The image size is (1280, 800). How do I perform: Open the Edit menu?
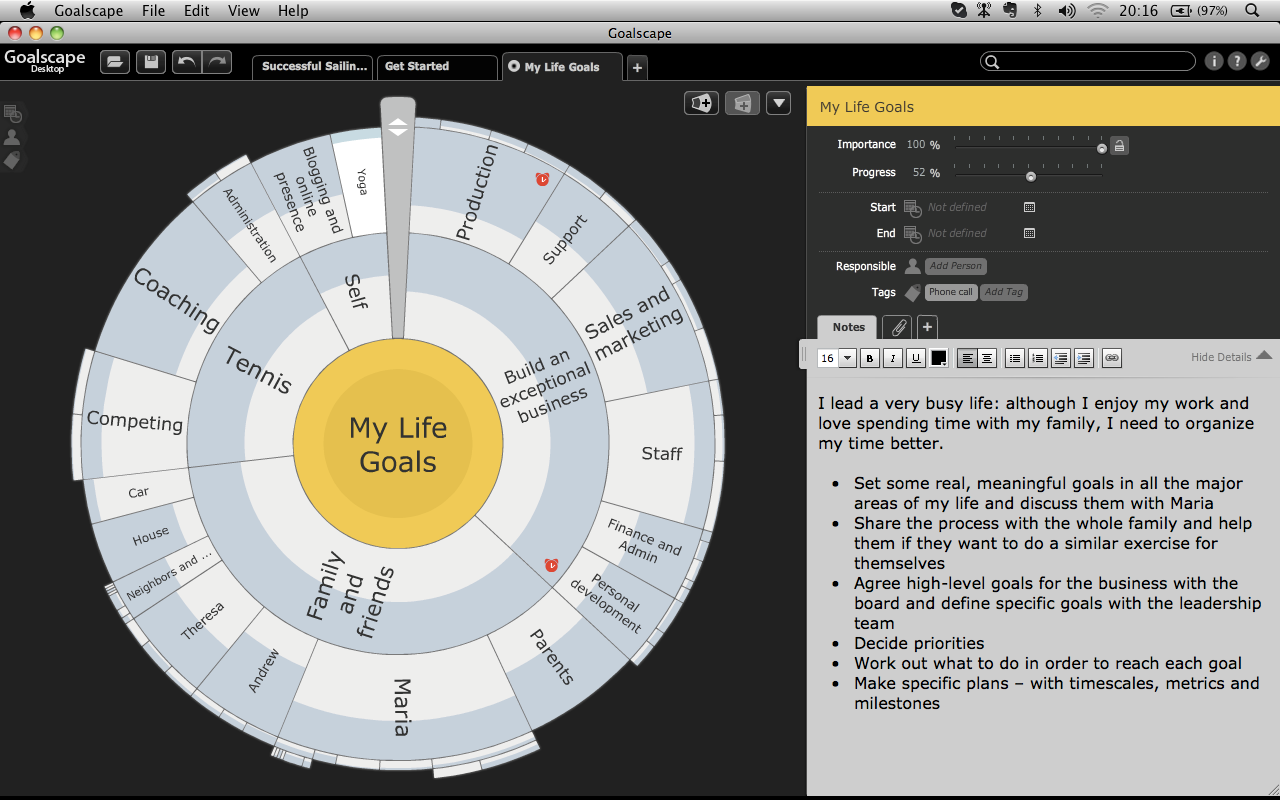click(197, 11)
